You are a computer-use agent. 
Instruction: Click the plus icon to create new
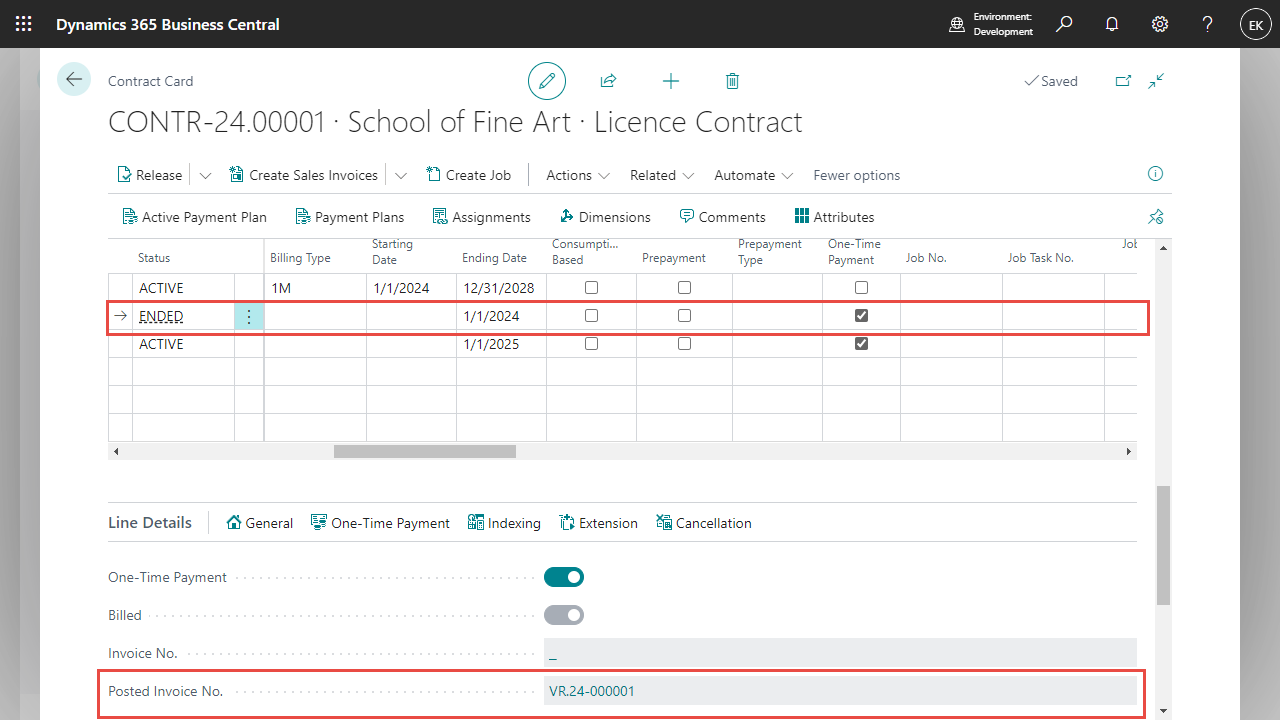(x=671, y=81)
